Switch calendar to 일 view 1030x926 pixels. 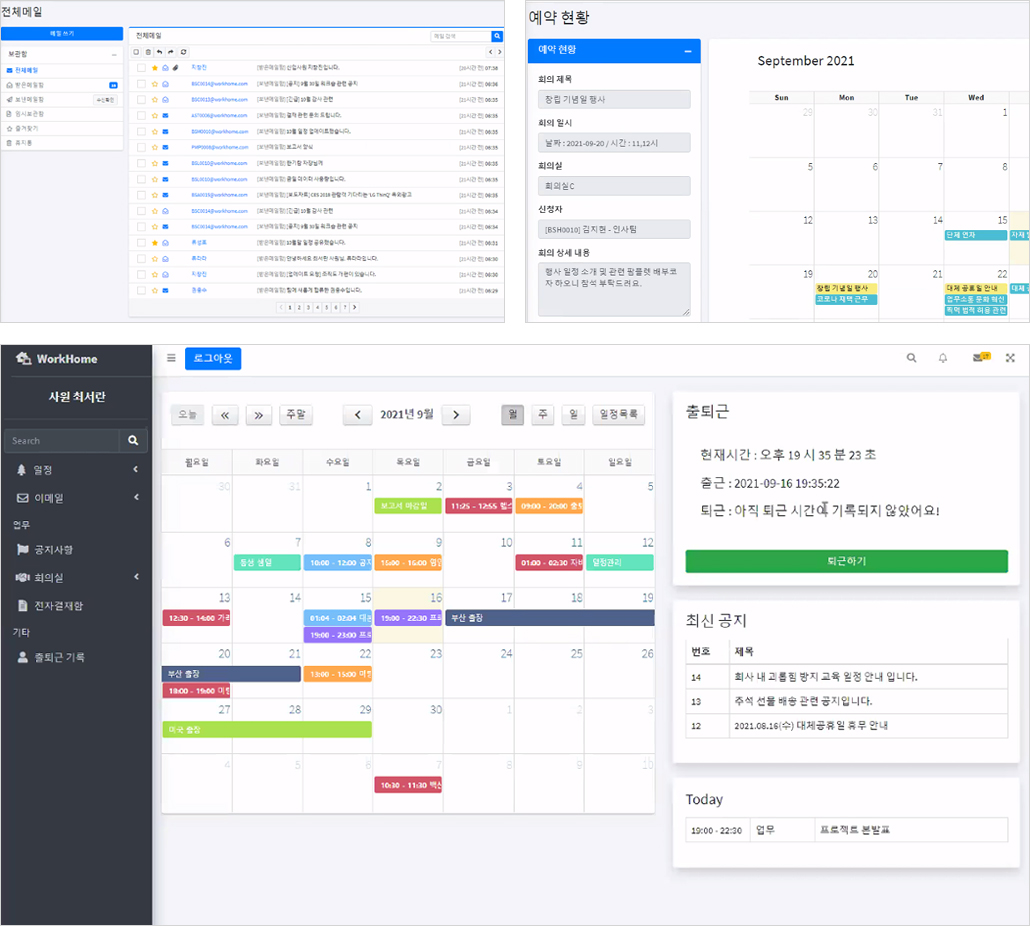click(x=573, y=414)
